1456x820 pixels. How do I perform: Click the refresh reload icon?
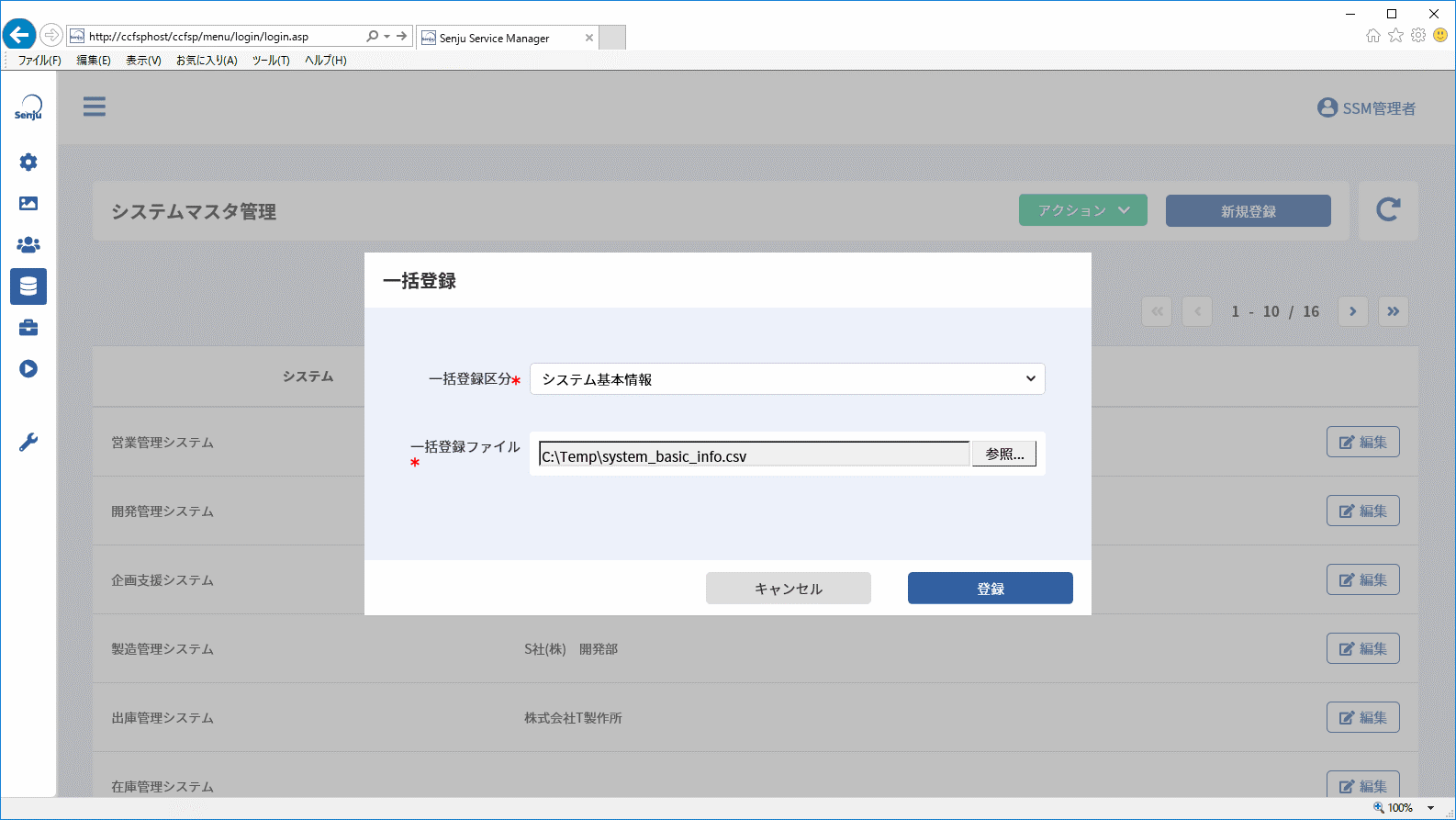pyautogui.click(x=1388, y=210)
